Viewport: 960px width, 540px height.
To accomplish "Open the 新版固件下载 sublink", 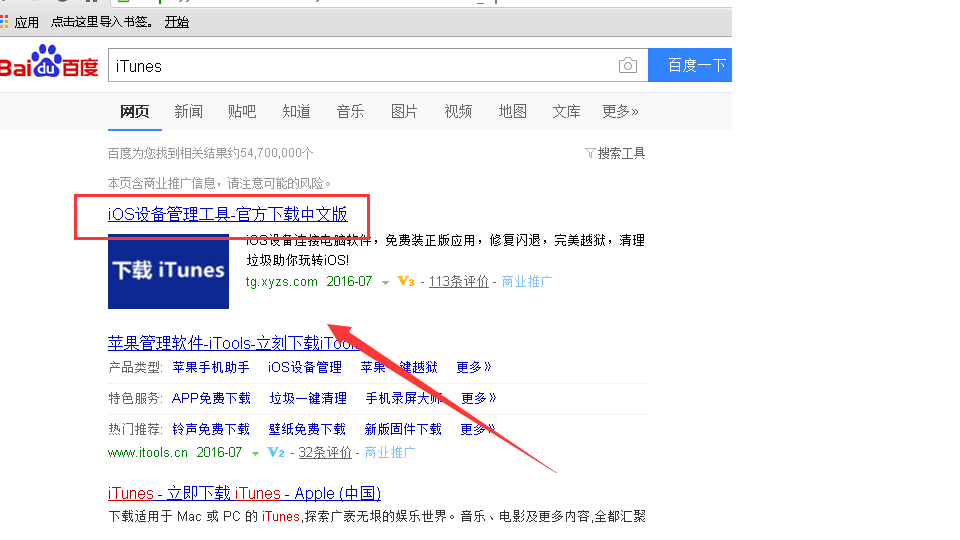I will [x=403, y=430].
